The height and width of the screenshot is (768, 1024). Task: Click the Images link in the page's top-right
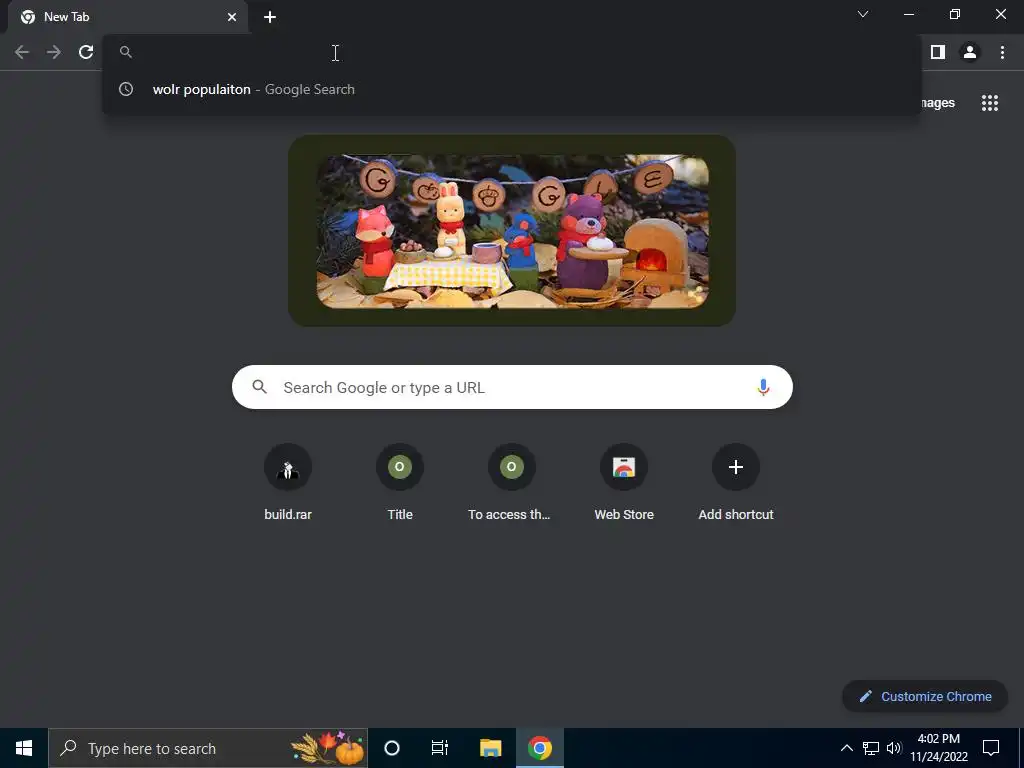938,103
